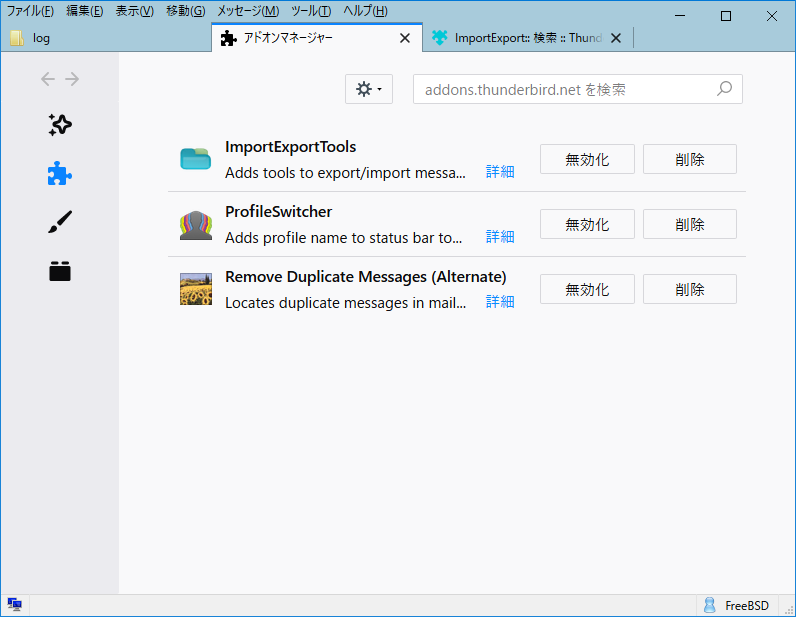Open the 表示(V) menu
The height and width of the screenshot is (617, 796).
[135, 11]
